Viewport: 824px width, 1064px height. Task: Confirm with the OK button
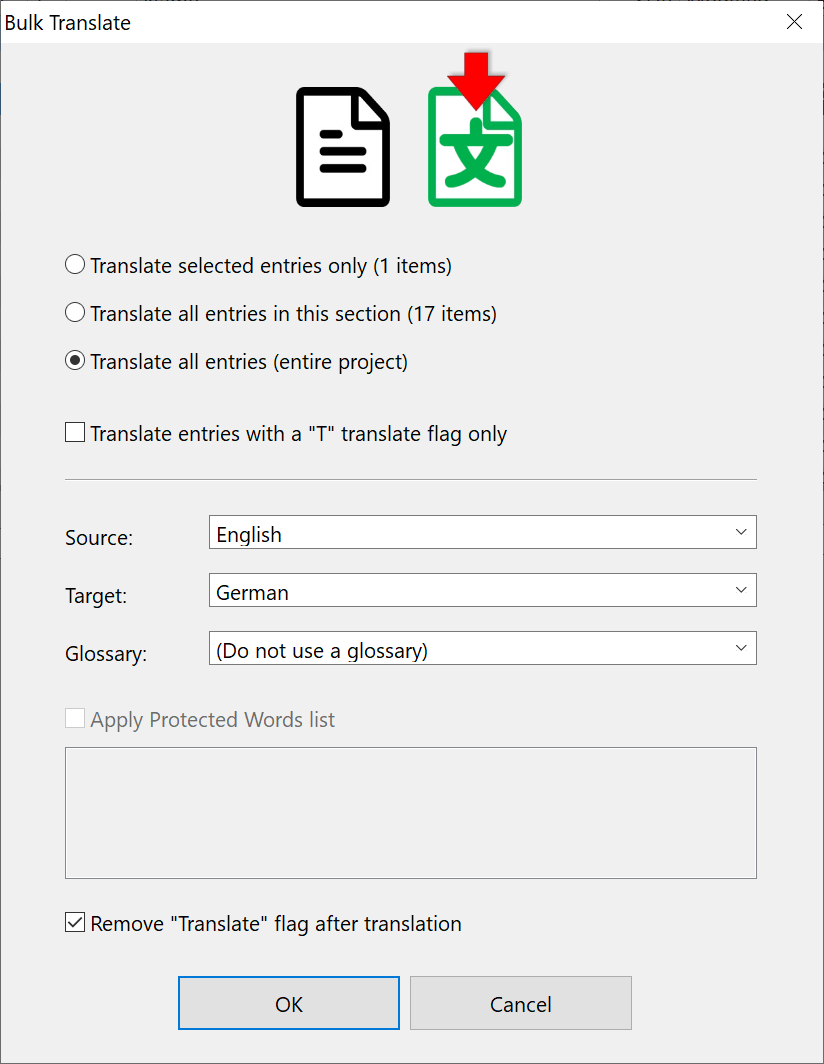(x=289, y=1004)
